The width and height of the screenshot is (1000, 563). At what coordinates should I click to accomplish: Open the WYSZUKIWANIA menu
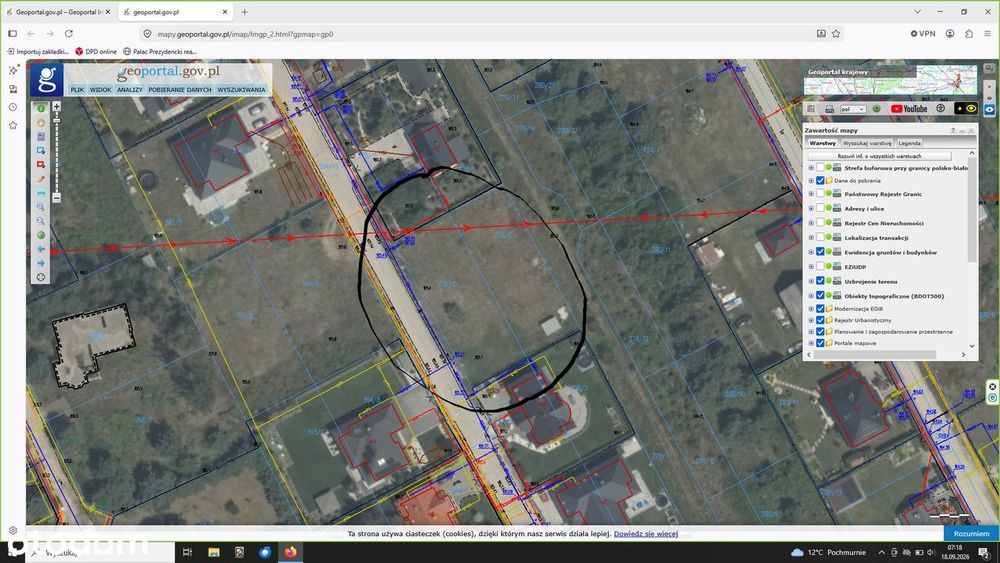(x=241, y=90)
